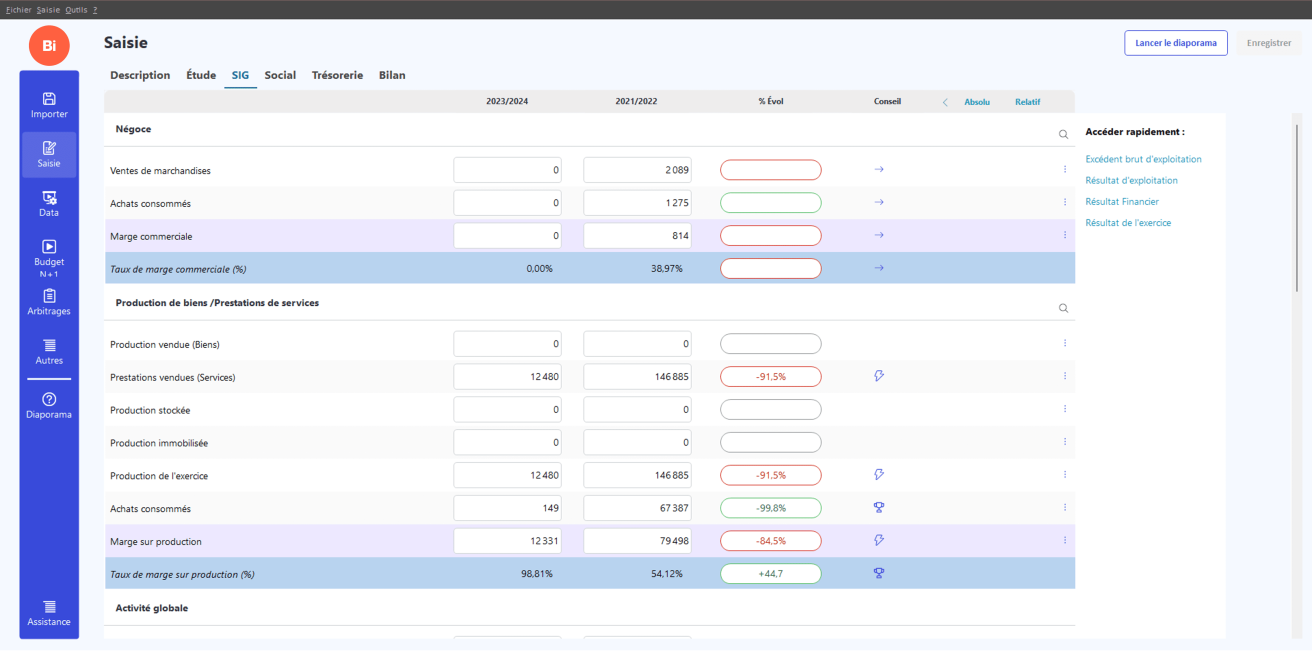1312x651 pixels.
Task: Click the Bi logo icon
Action: 49,46
